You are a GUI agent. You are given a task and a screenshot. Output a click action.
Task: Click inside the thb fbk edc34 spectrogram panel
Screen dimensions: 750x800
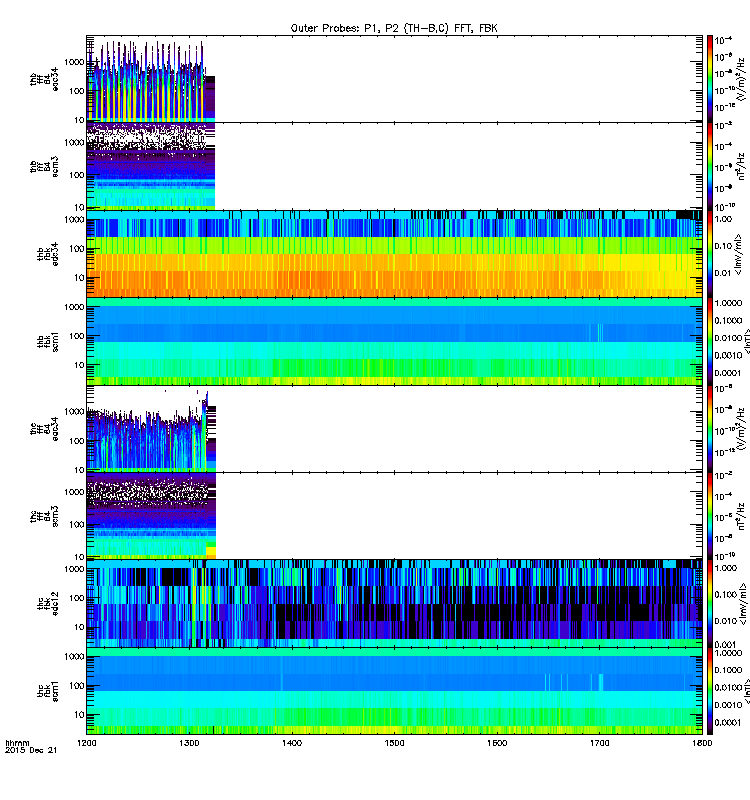point(394,254)
